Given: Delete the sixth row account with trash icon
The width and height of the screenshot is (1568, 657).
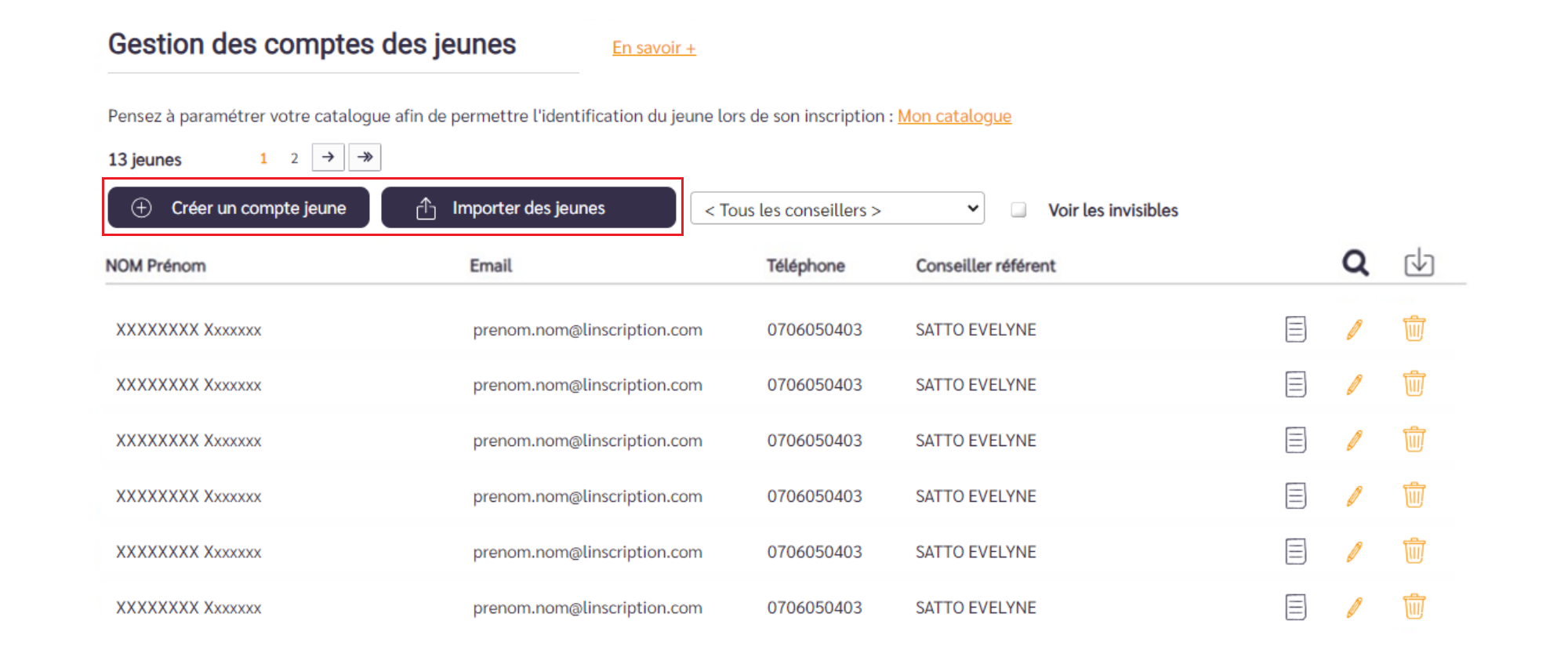Looking at the screenshot, I should [1414, 606].
